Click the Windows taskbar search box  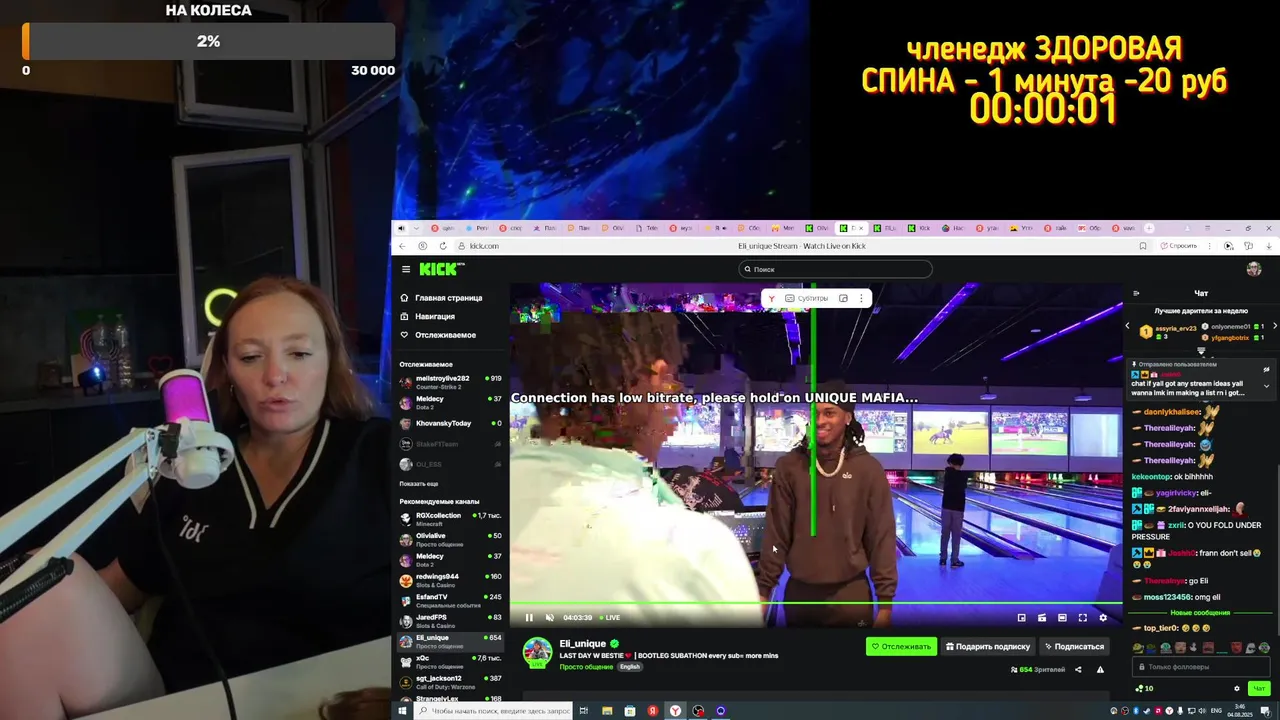tap(494, 711)
